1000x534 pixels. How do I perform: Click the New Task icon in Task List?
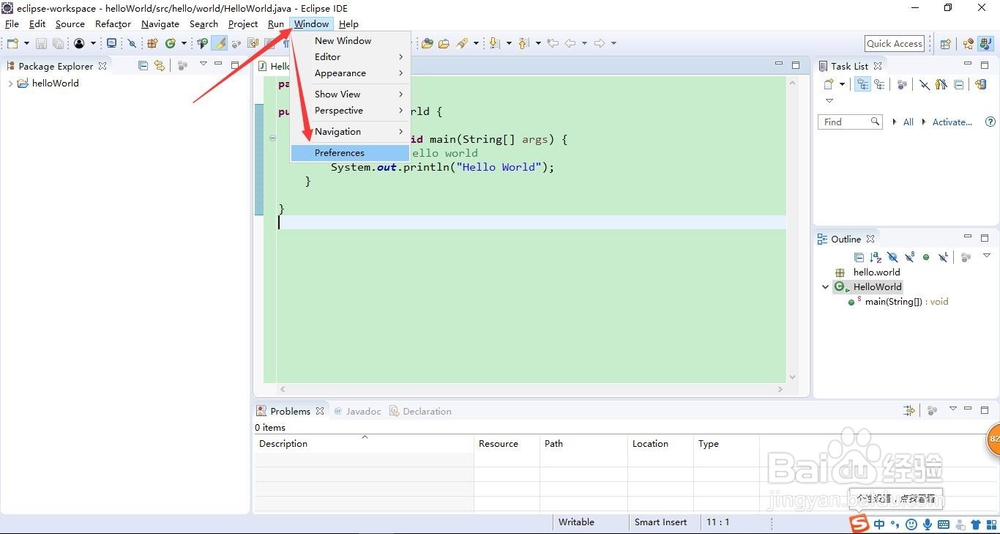click(828, 84)
